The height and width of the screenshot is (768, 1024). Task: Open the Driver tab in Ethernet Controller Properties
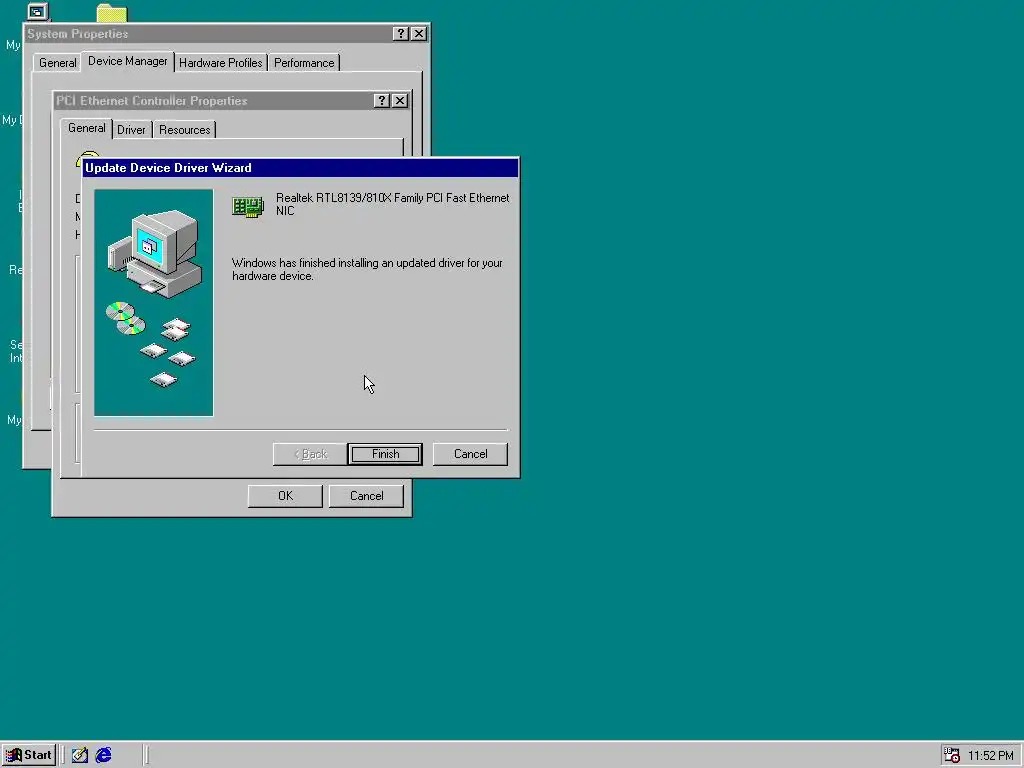coord(131,129)
